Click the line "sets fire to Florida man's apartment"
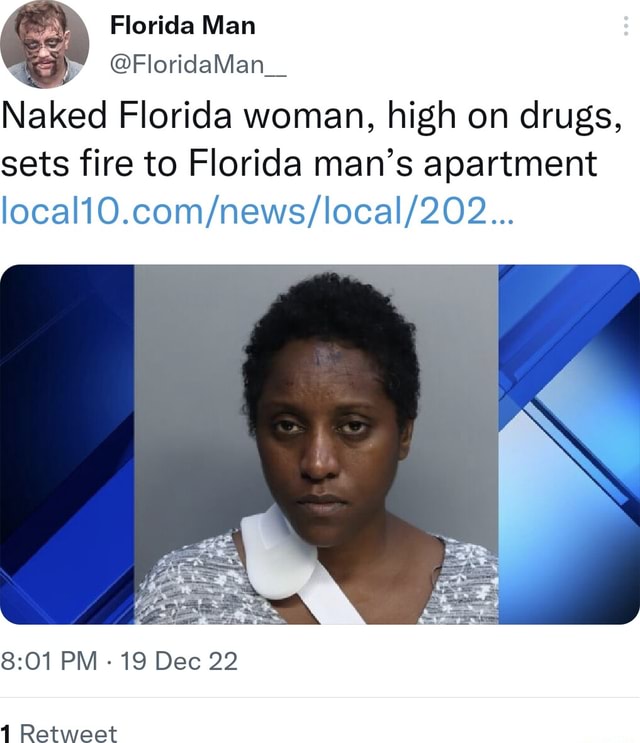The width and height of the screenshot is (640, 743). 298,164
